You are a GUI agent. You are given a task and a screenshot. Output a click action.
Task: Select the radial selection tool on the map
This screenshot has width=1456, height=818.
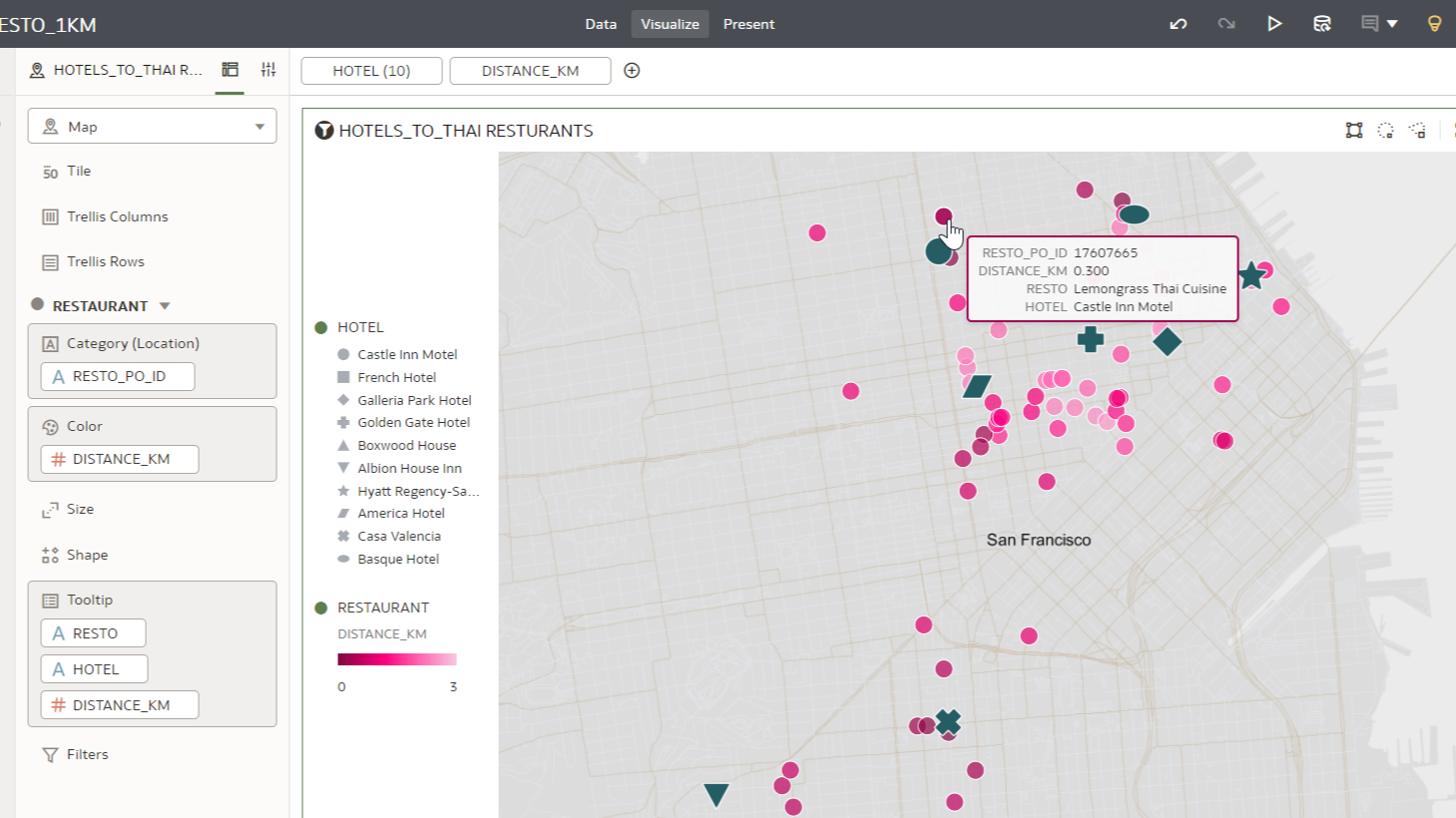click(1385, 130)
